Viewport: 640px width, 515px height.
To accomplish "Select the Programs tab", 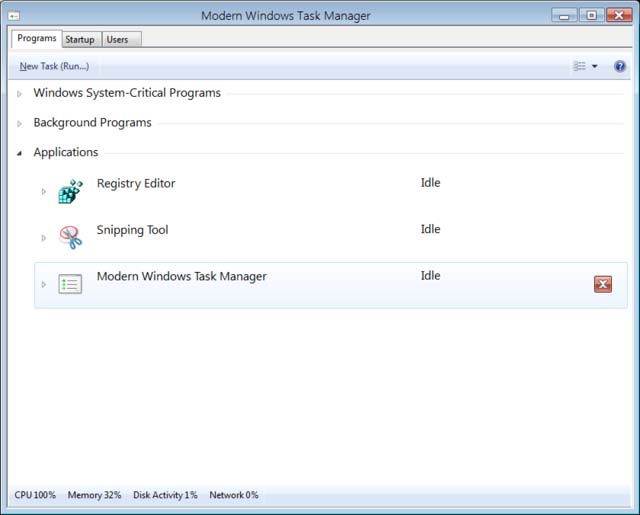I will pos(37,38).
